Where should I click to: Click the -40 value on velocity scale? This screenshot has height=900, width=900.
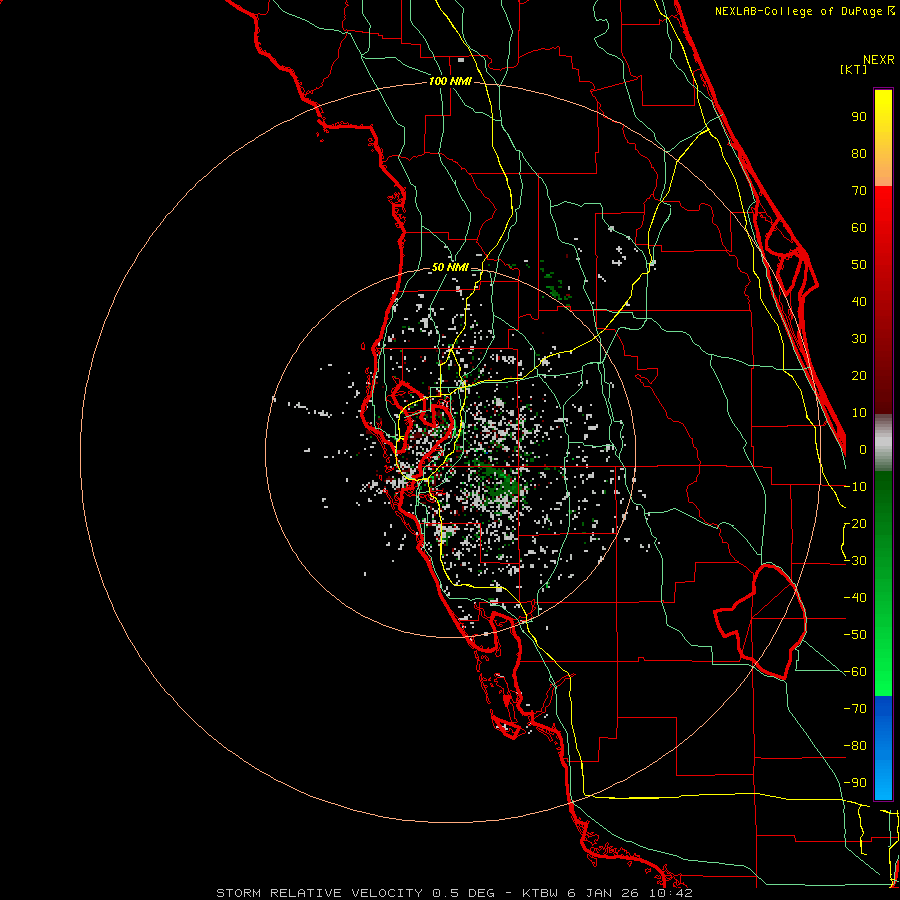click(x=855, y=598)
